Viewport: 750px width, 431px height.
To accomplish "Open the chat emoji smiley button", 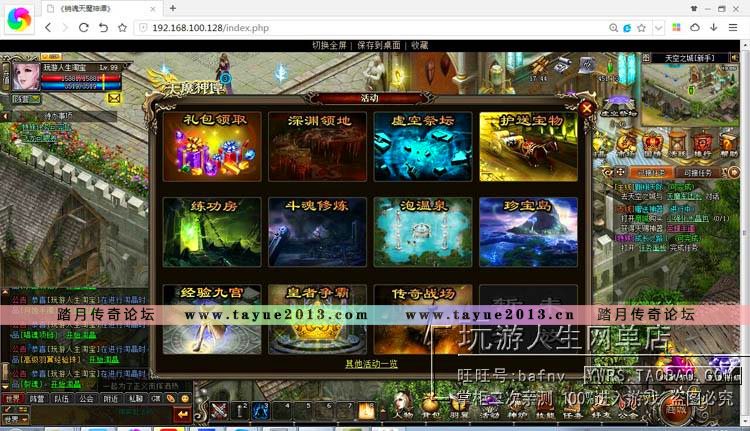I will pyautogui.click(x=185, y=398).
